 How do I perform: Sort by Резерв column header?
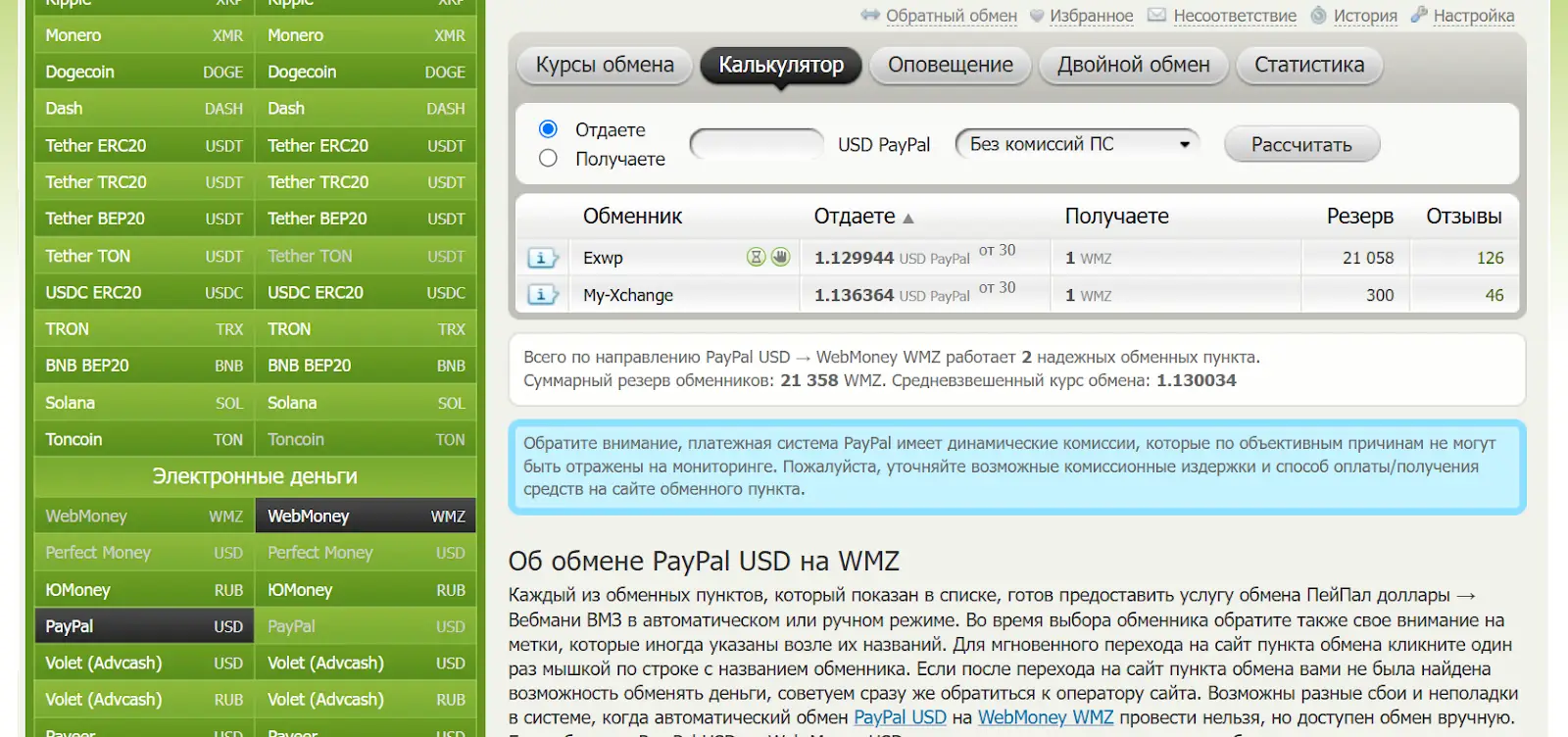click(x=1360, y=217)
